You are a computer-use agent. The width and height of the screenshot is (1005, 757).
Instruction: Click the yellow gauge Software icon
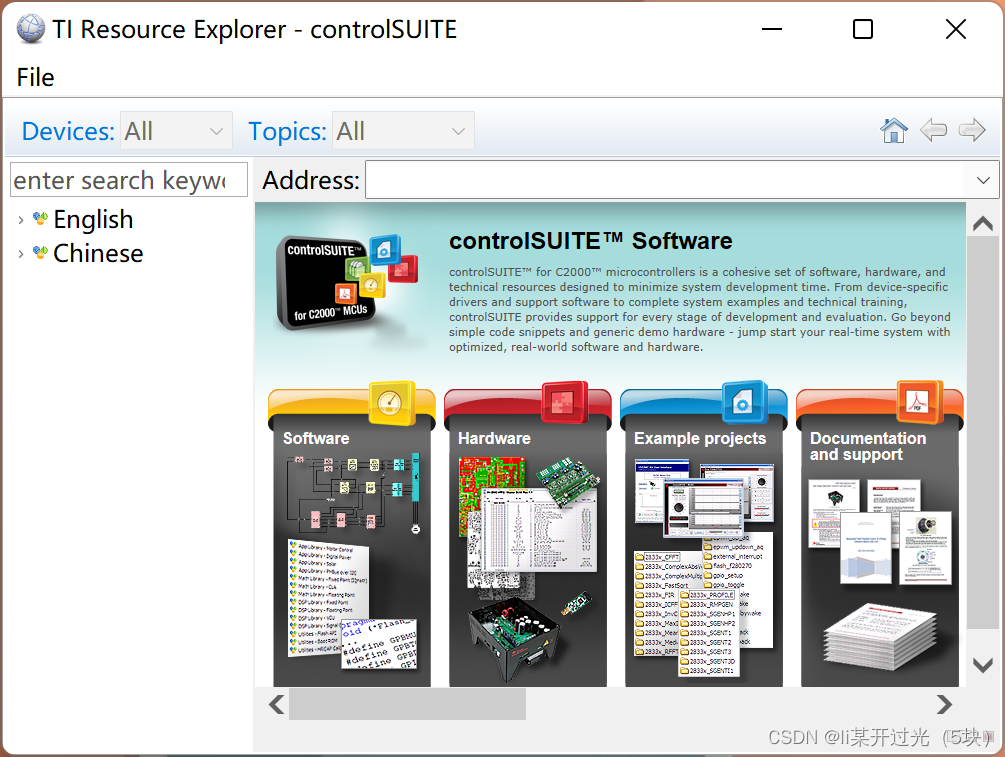coord(392,403)
